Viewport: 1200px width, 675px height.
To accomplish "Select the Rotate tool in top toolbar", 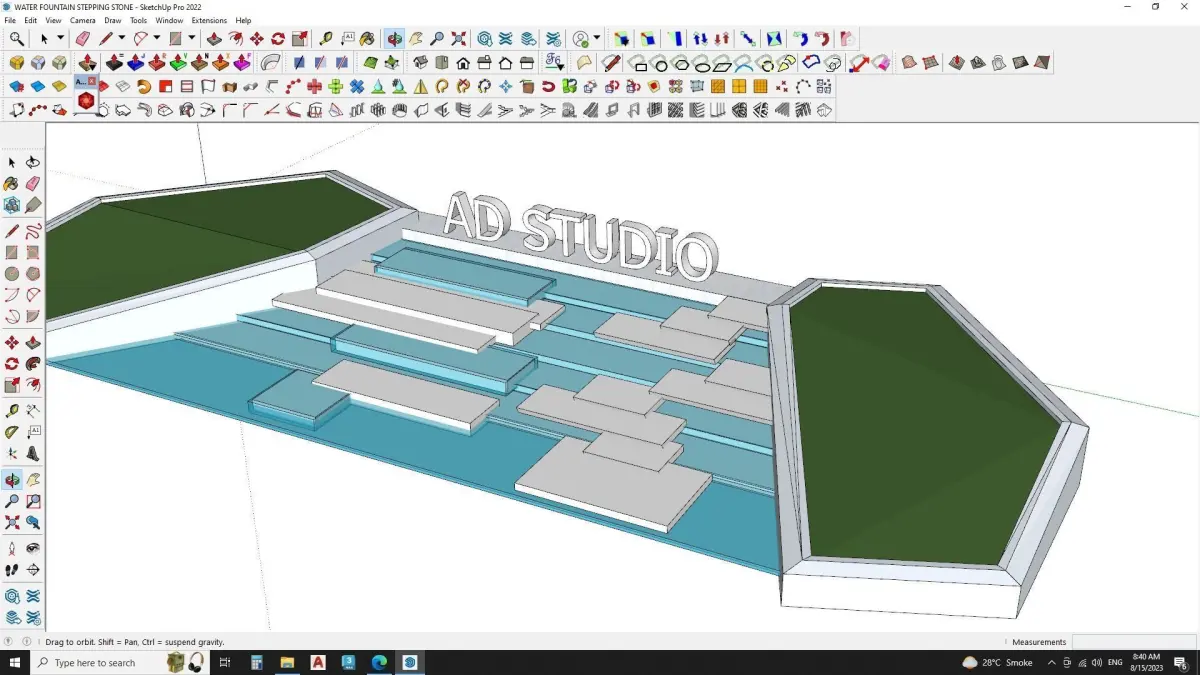I will tap(278, 39).
